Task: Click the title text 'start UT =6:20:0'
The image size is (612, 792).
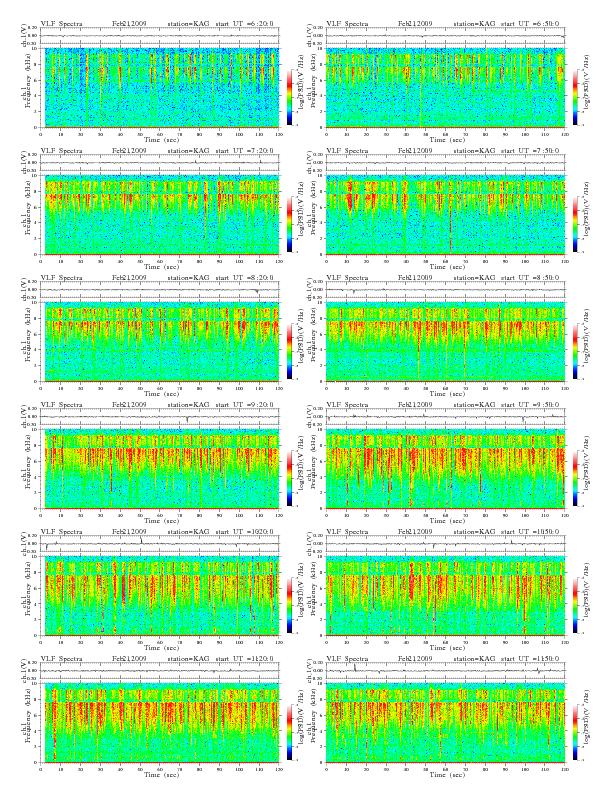Action: click(244, 24)
